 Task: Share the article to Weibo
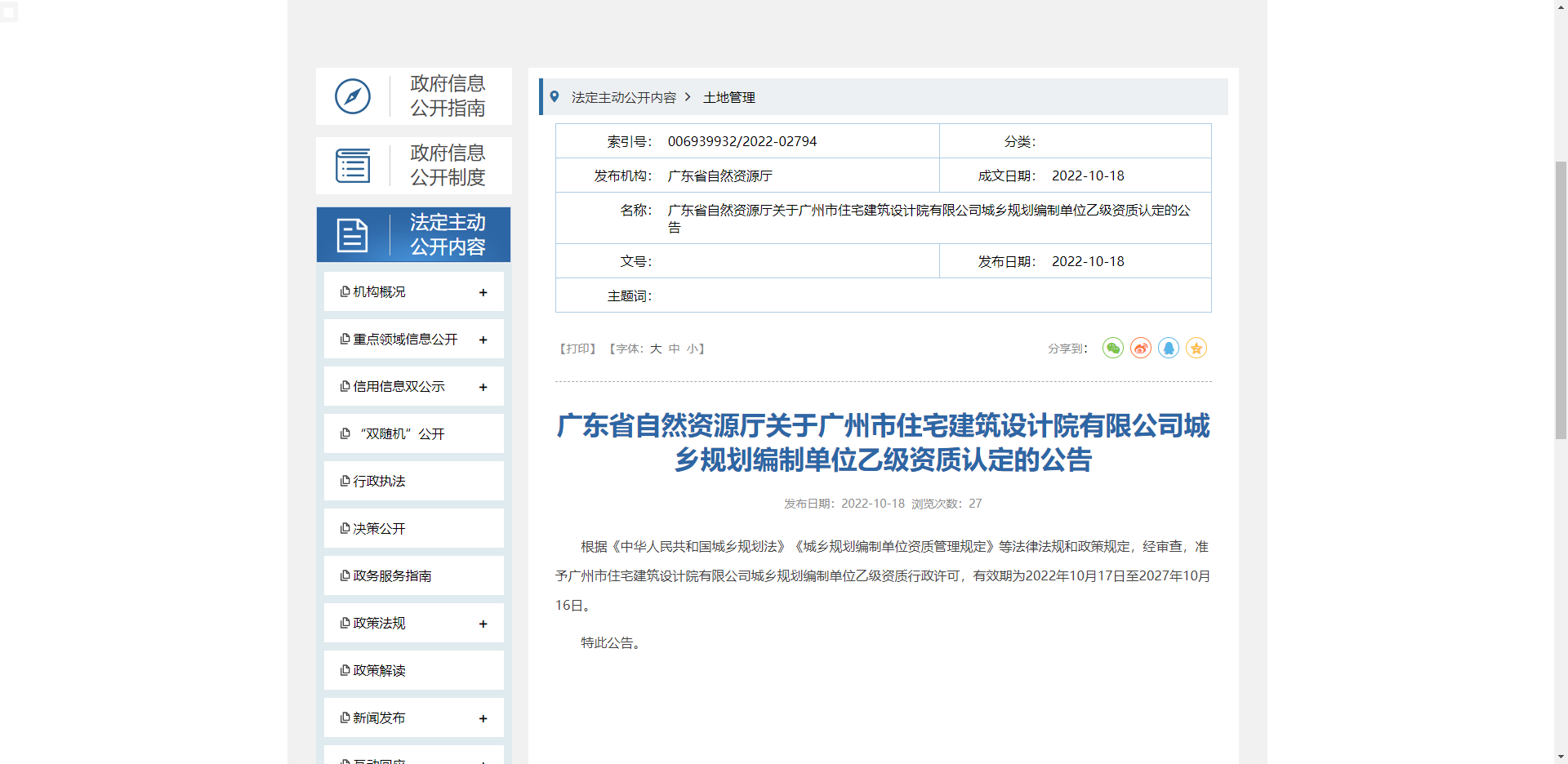tap(1141, 349)
